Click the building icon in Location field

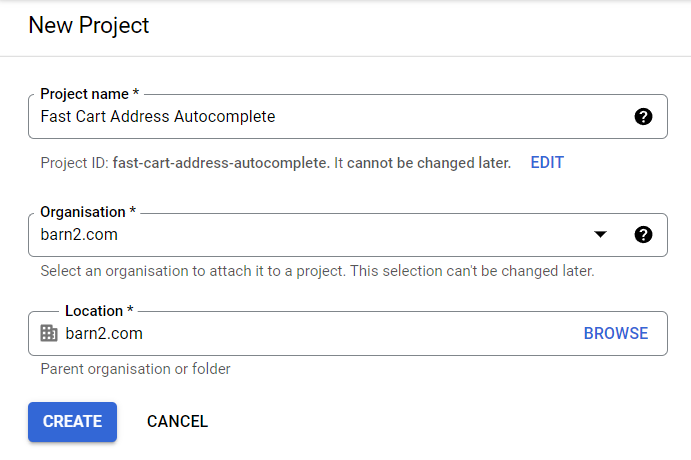(x=49, y=334)
